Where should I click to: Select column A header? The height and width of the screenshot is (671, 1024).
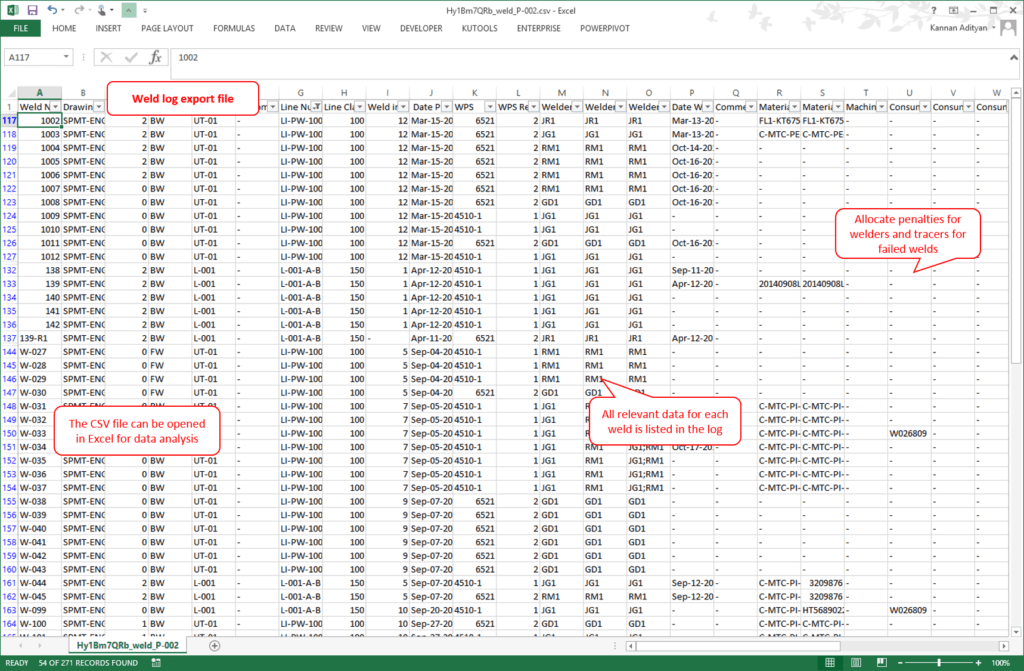coord(39,93)
